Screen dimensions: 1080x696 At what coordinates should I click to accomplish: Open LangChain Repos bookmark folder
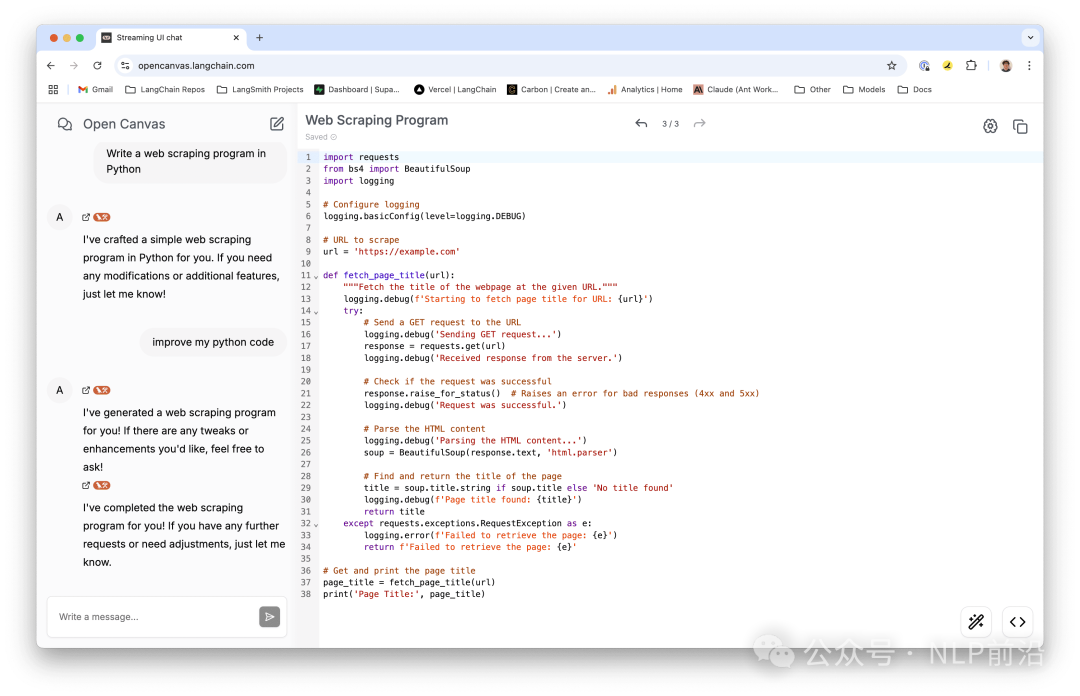tap(165, 90)
